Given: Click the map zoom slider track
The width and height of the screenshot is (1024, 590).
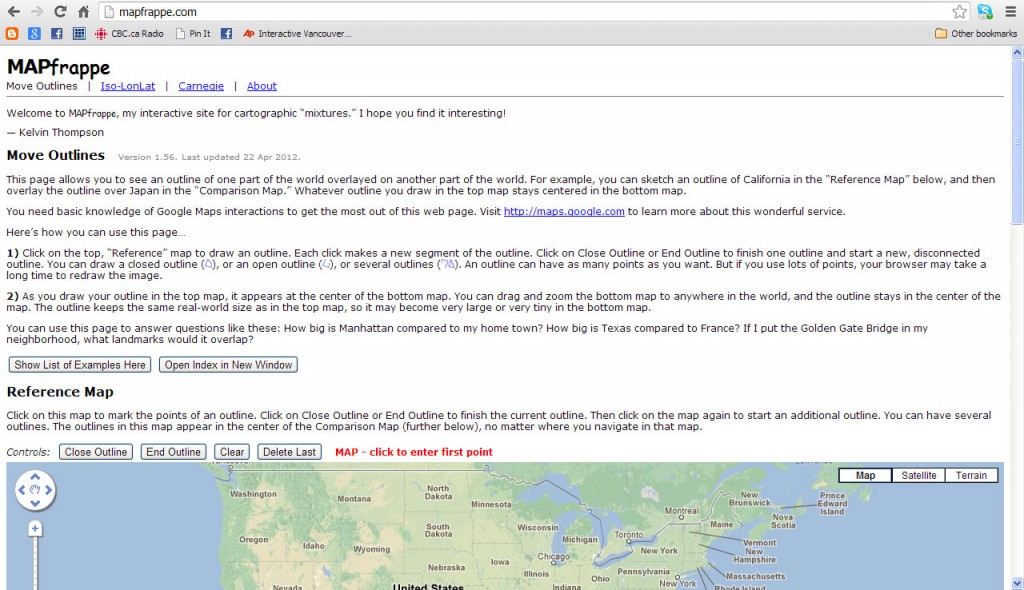Looking at the screenshot, I should pos(35,562).
